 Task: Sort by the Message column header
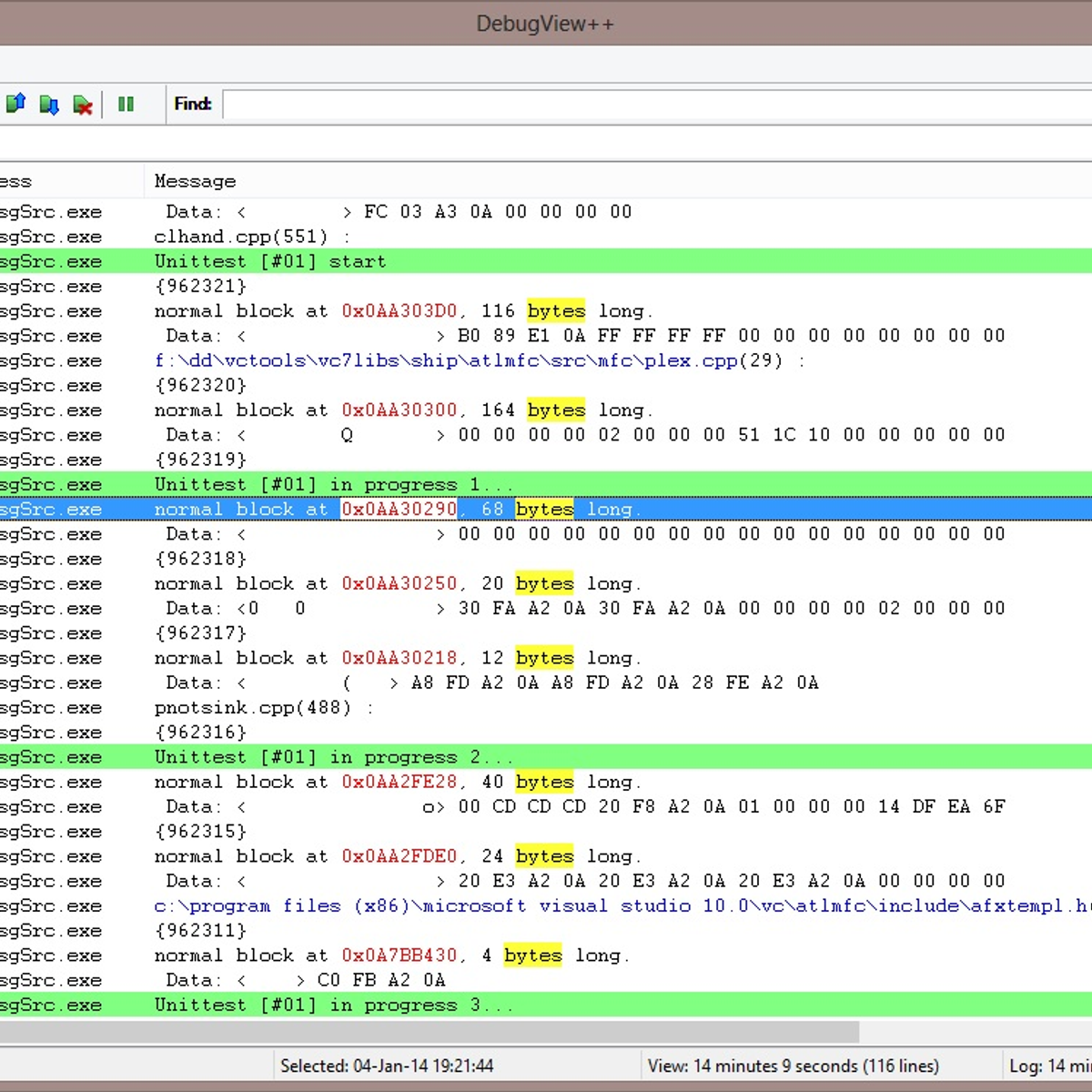coord(195,180)
